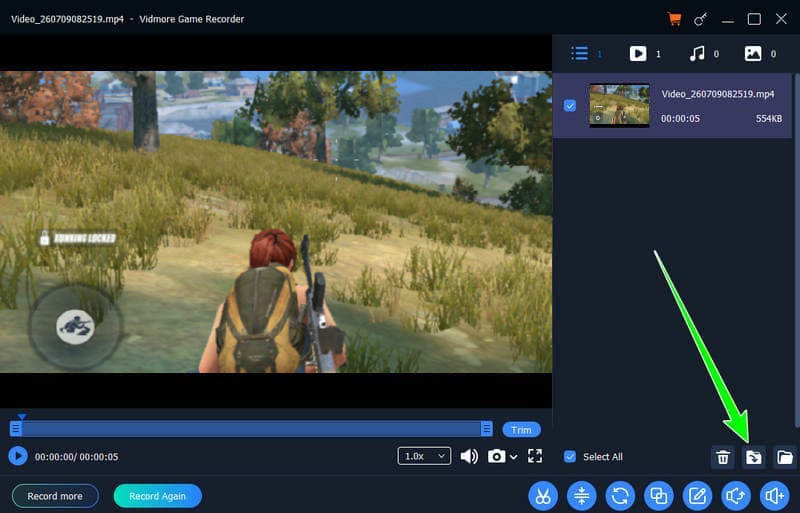Open the output folder icon
The height and width of the screenshot is (513, 800).
(x=785, y=457)
